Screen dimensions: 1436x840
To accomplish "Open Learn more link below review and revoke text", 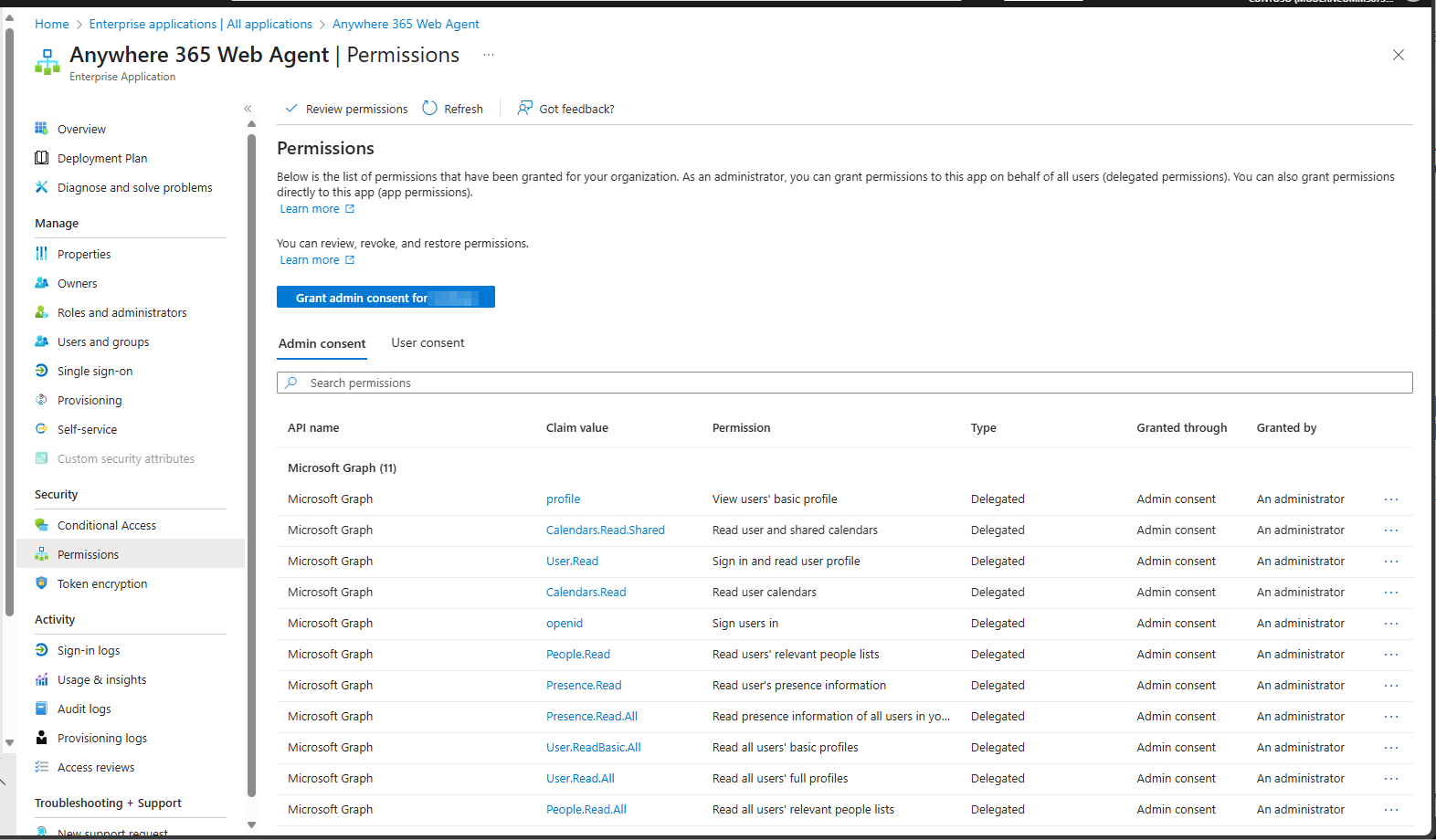I will (x=317, y=260).
